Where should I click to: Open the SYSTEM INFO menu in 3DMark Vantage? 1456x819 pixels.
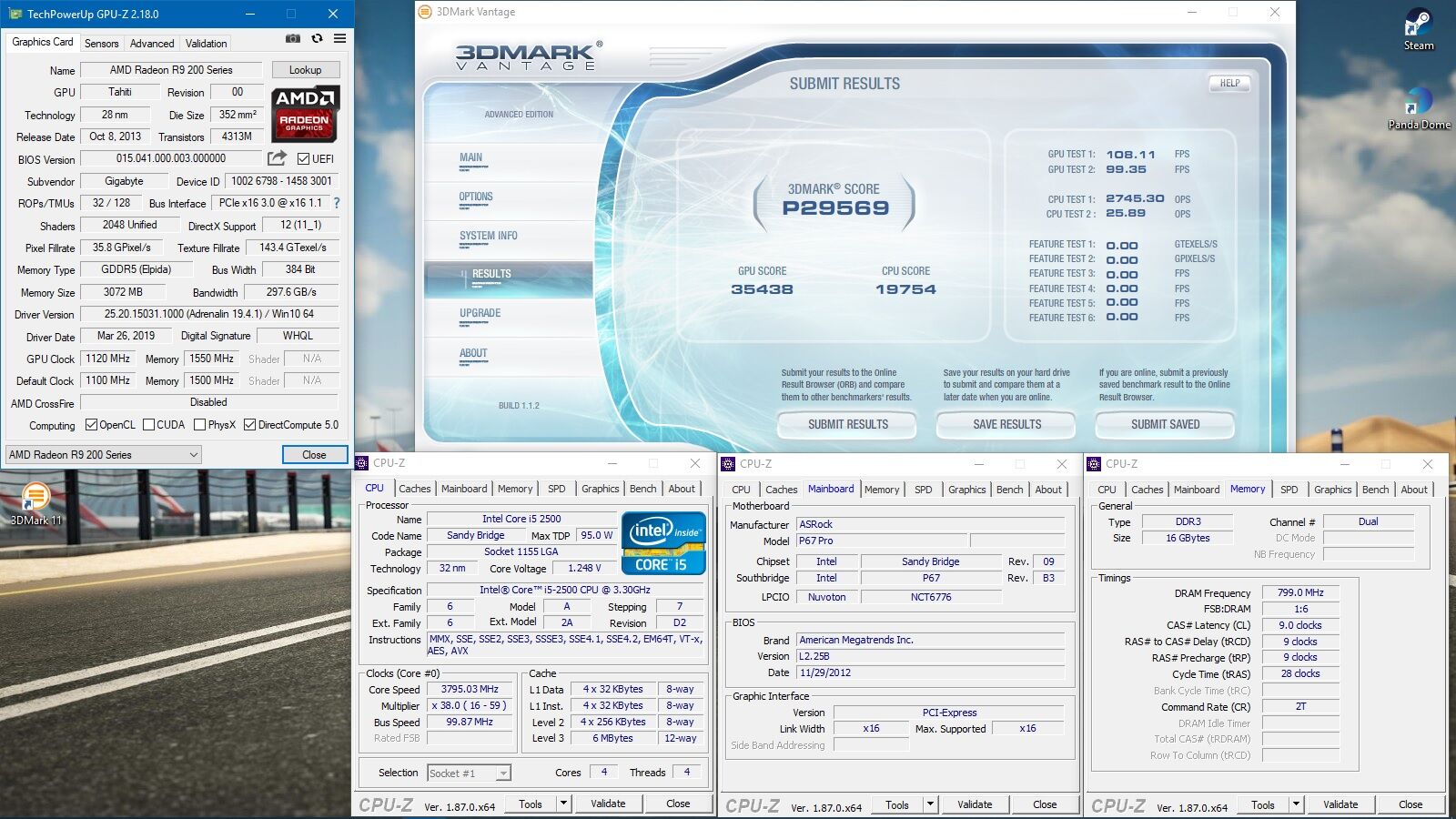pos(489,236)
